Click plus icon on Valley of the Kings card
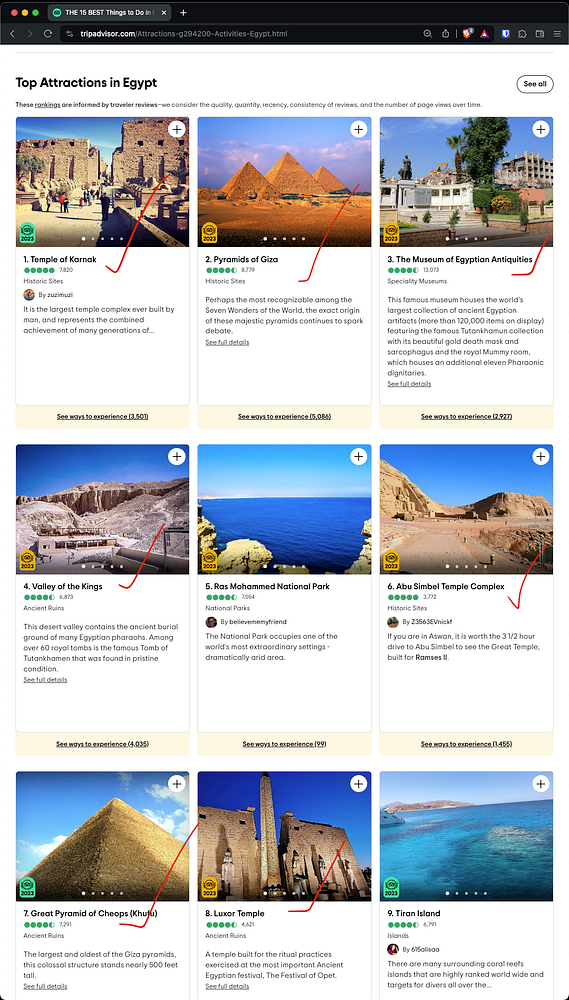Screen dimensions: 569x1000 click(x=177, y=456)
